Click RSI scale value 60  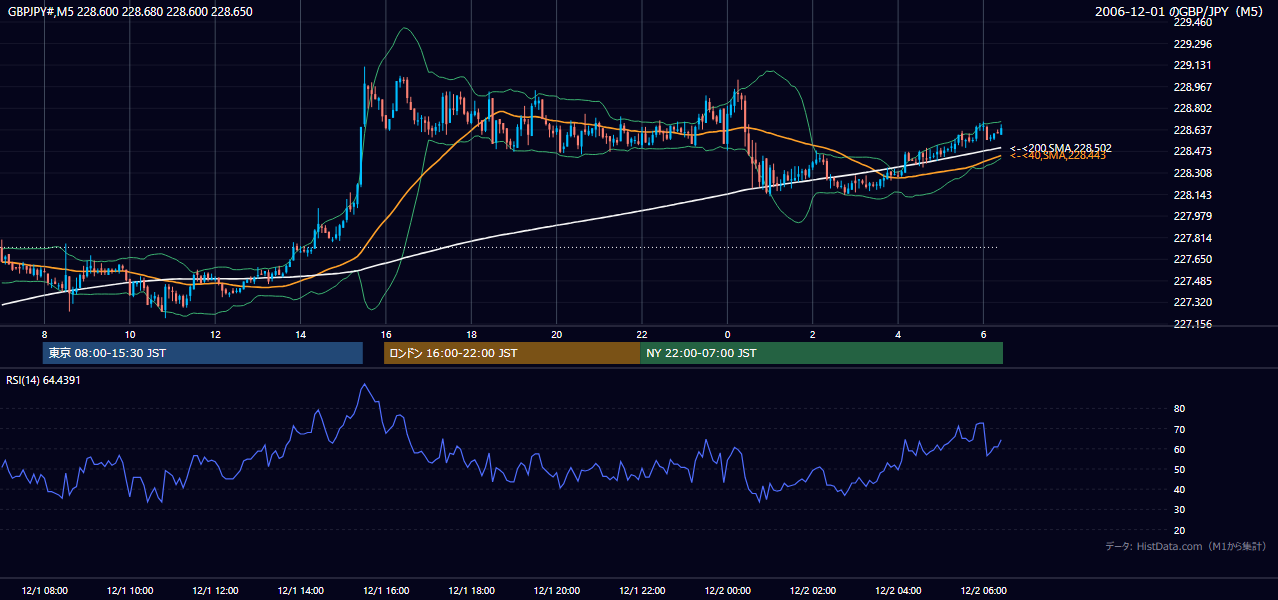(1179, 450)
